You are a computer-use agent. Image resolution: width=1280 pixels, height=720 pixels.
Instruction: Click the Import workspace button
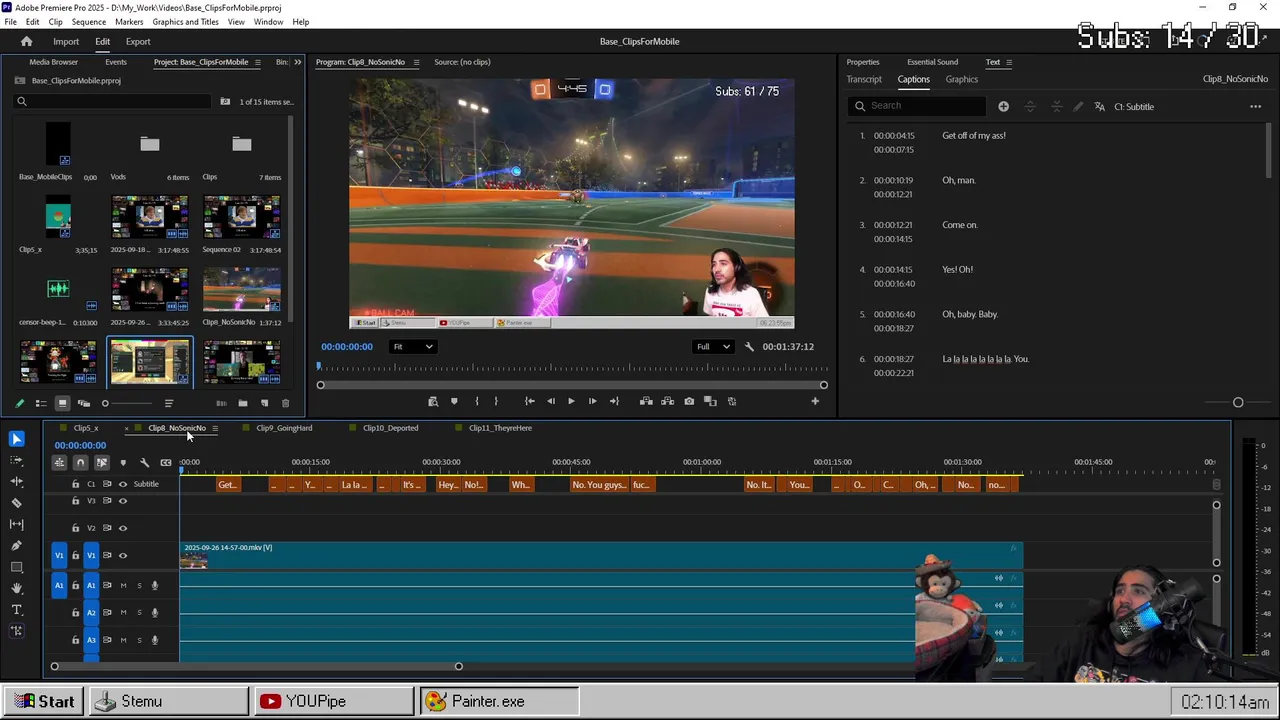click(66, 41)
